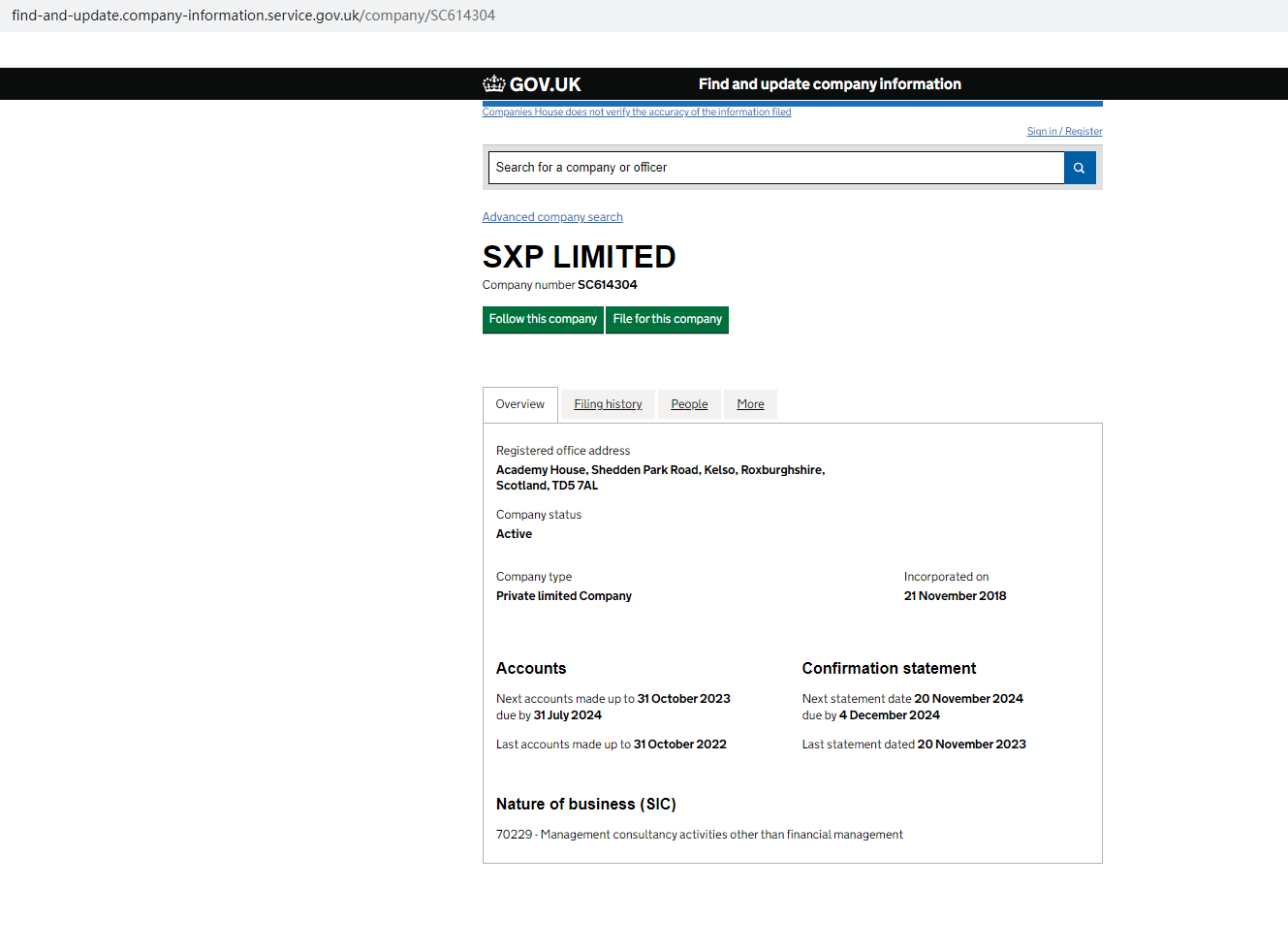Click the last statement date 20 November 2023
Screen dimensions: 1288x951
972,745
